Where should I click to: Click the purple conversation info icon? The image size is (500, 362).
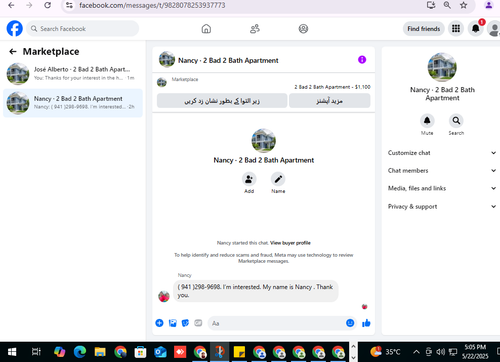tap(362, 60)
